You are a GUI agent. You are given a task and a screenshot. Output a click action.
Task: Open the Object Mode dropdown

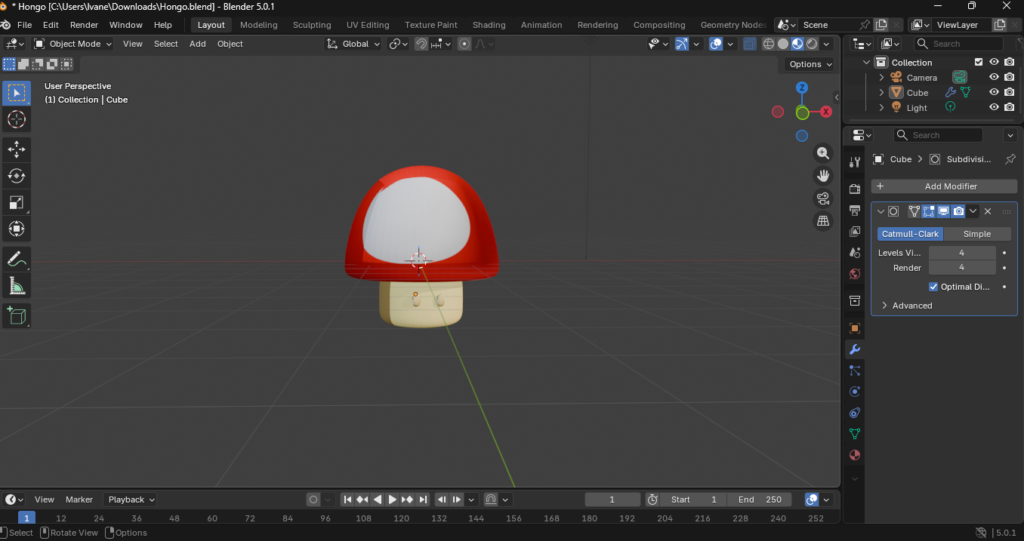tap(74, 44)
